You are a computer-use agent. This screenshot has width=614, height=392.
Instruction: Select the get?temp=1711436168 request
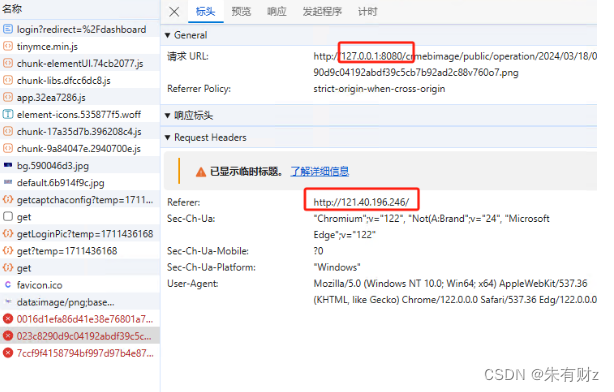click(x=80, y=251)
